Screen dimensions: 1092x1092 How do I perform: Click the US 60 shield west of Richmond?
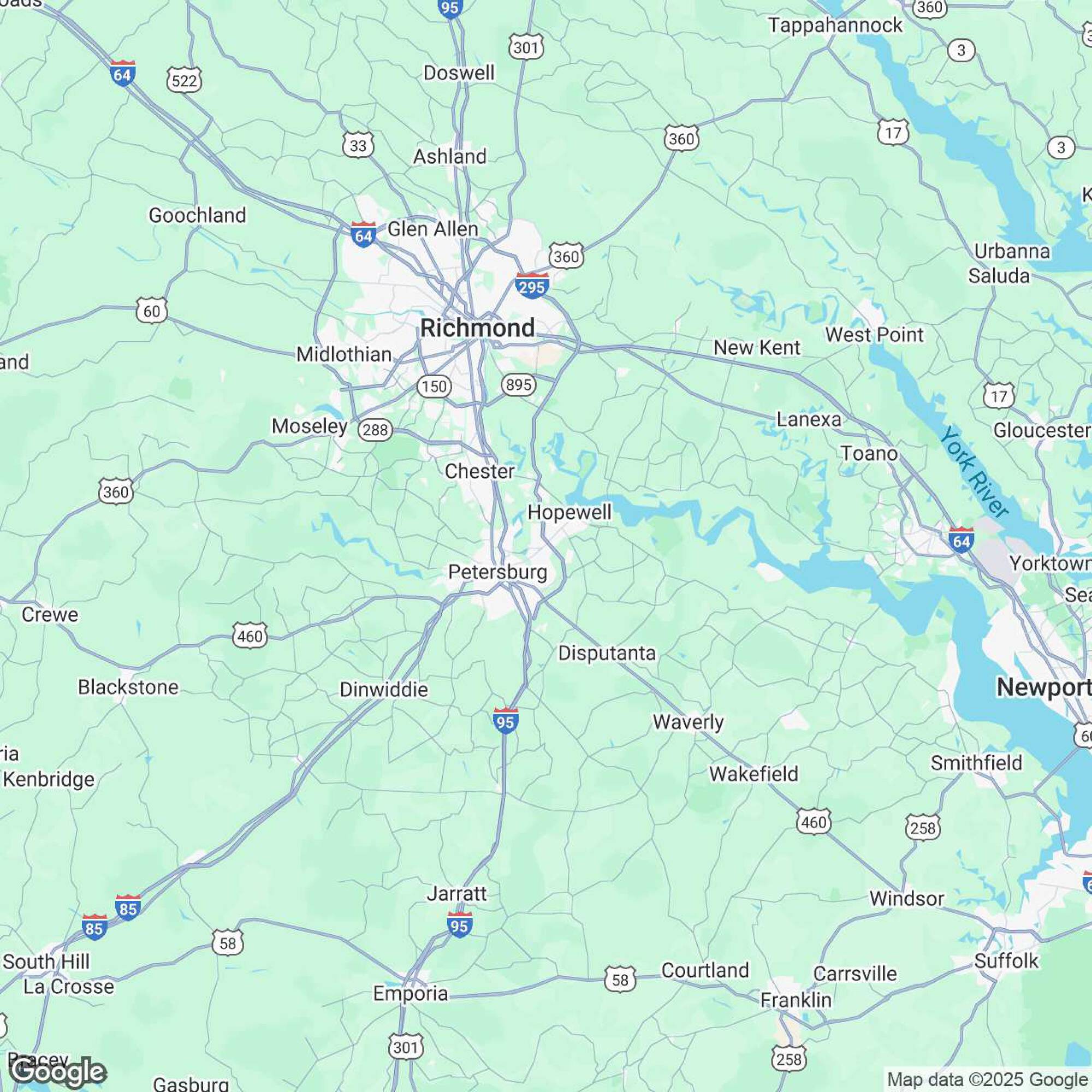151,311
